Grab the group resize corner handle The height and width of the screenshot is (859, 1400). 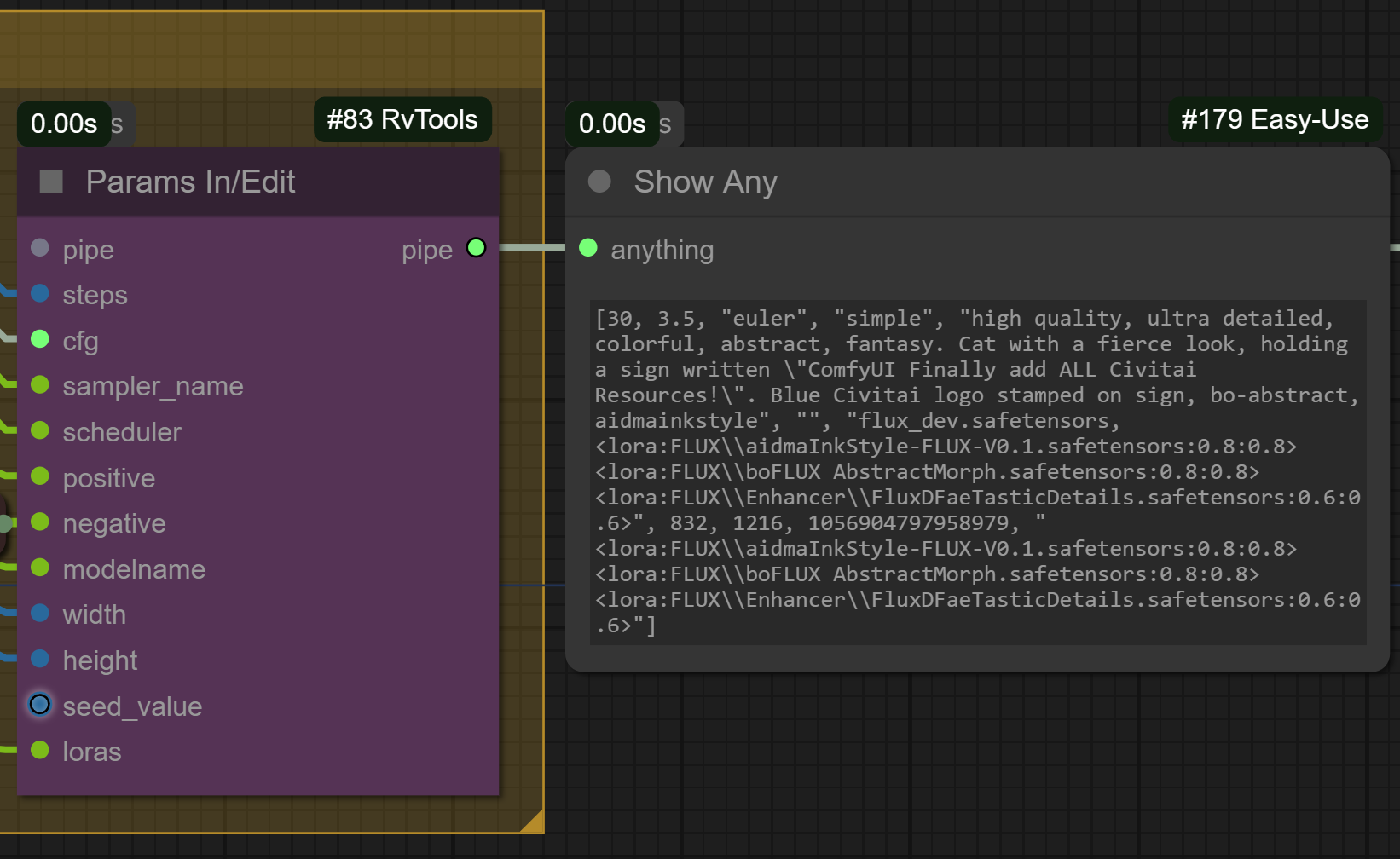tap(534, 822)
